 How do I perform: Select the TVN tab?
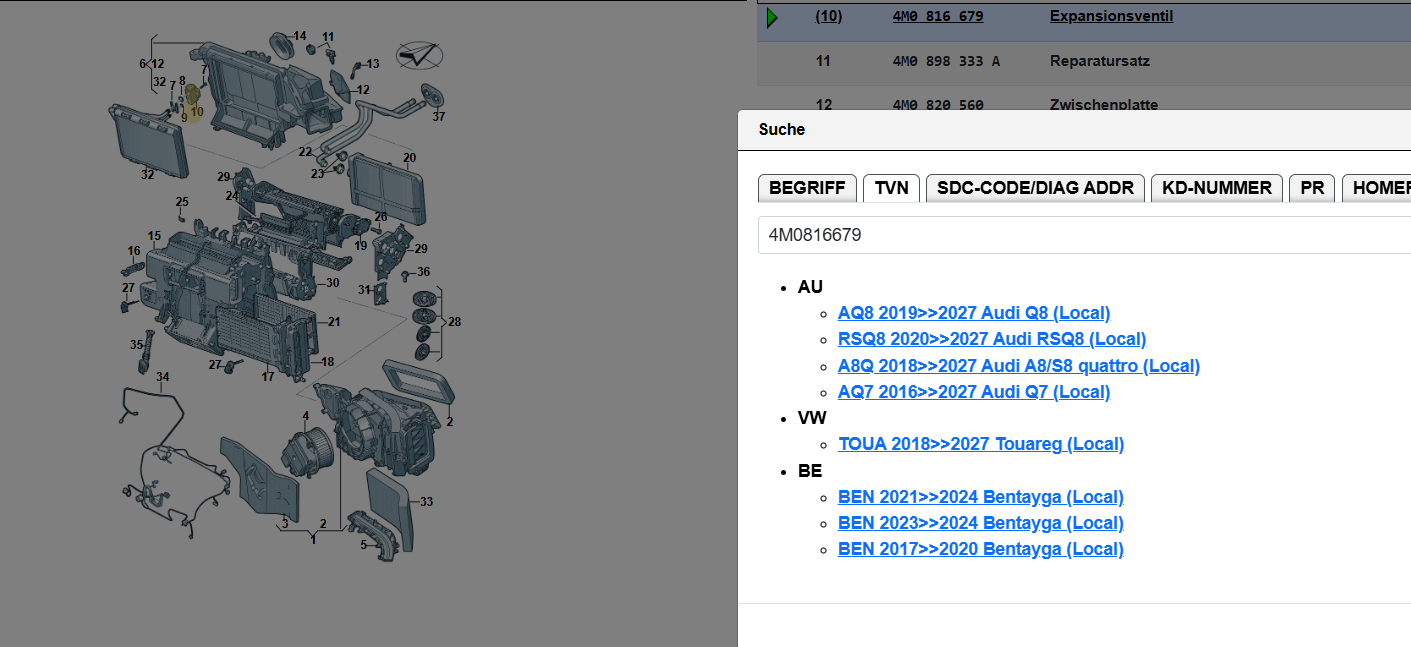[x=891, y=188]
